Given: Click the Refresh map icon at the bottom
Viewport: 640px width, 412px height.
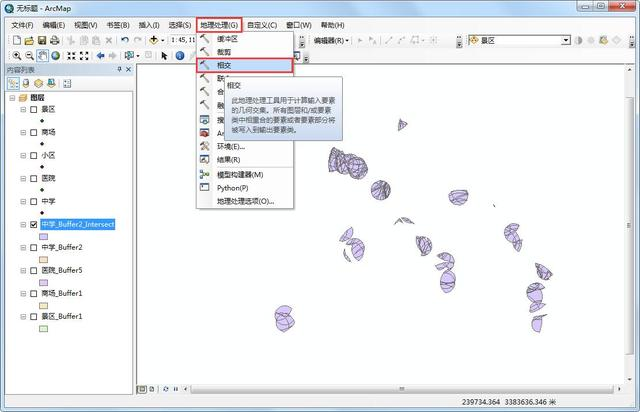Looking at the screenshot, I should (x=166, y=389).
